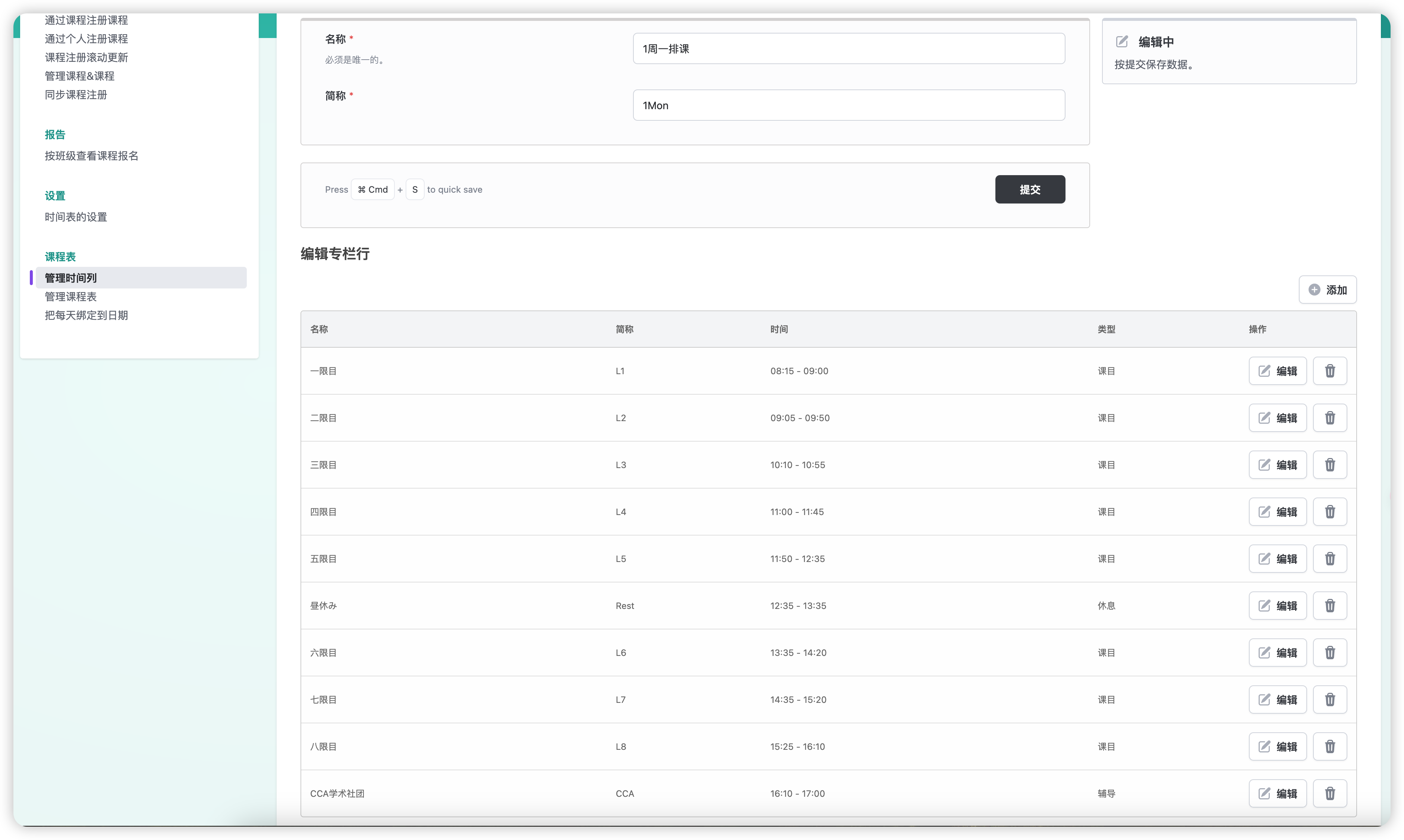Remove the 昼休み Rest row via trash icon
Image resolution: width=1404 pixels, height=840 pixels.
(1329, 606)
